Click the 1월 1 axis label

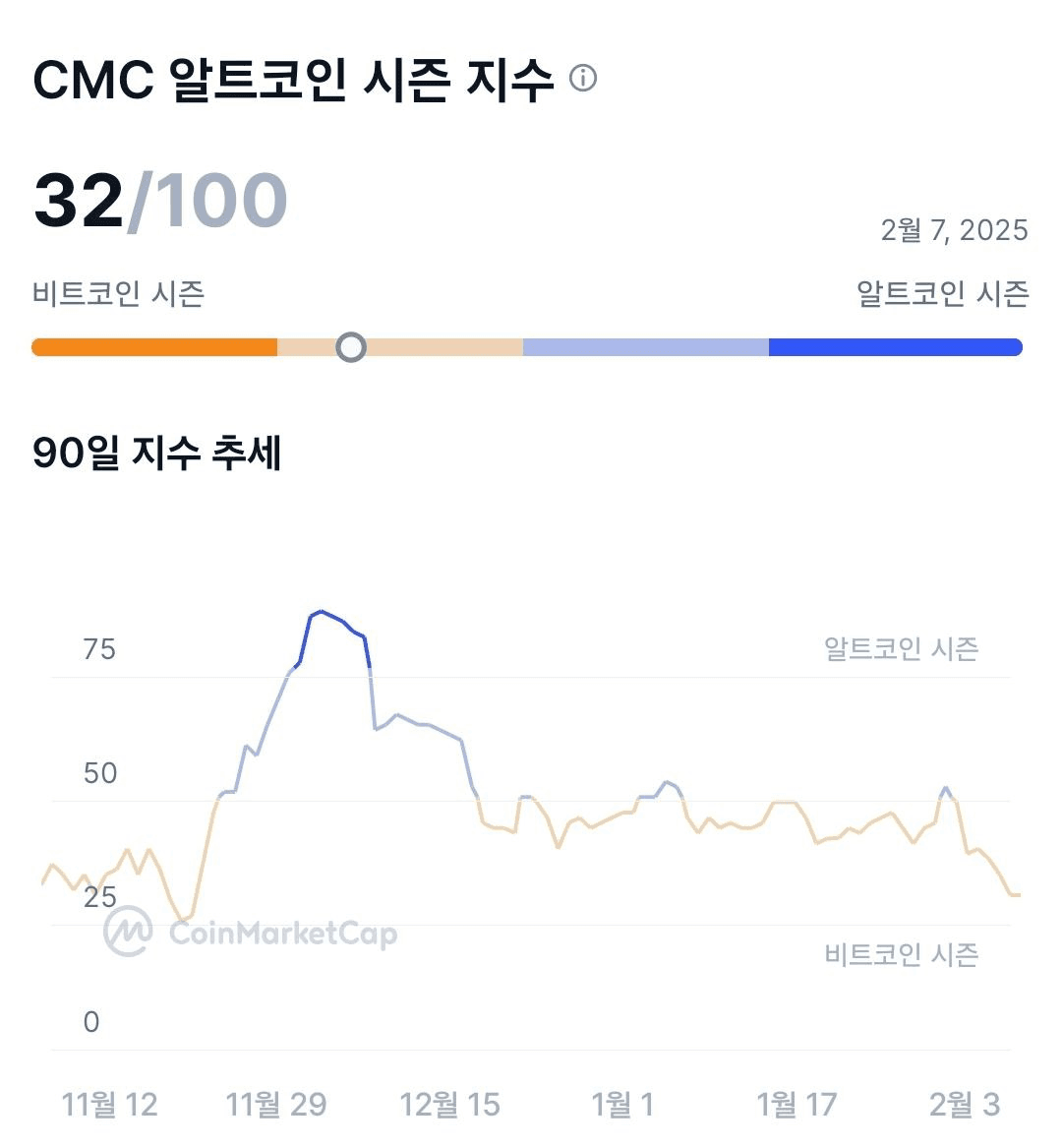[622, 1105]
